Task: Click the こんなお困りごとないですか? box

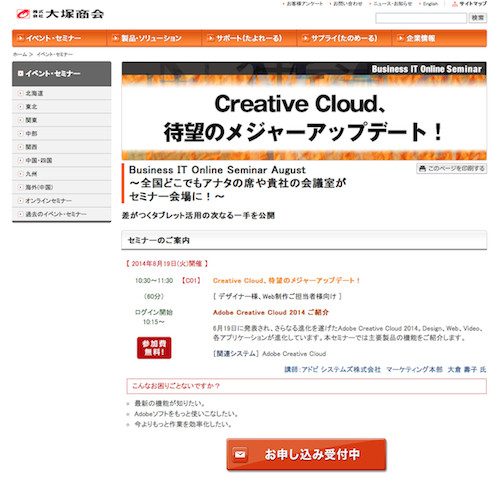Action: pyautogui.click(x=306, y=386)
